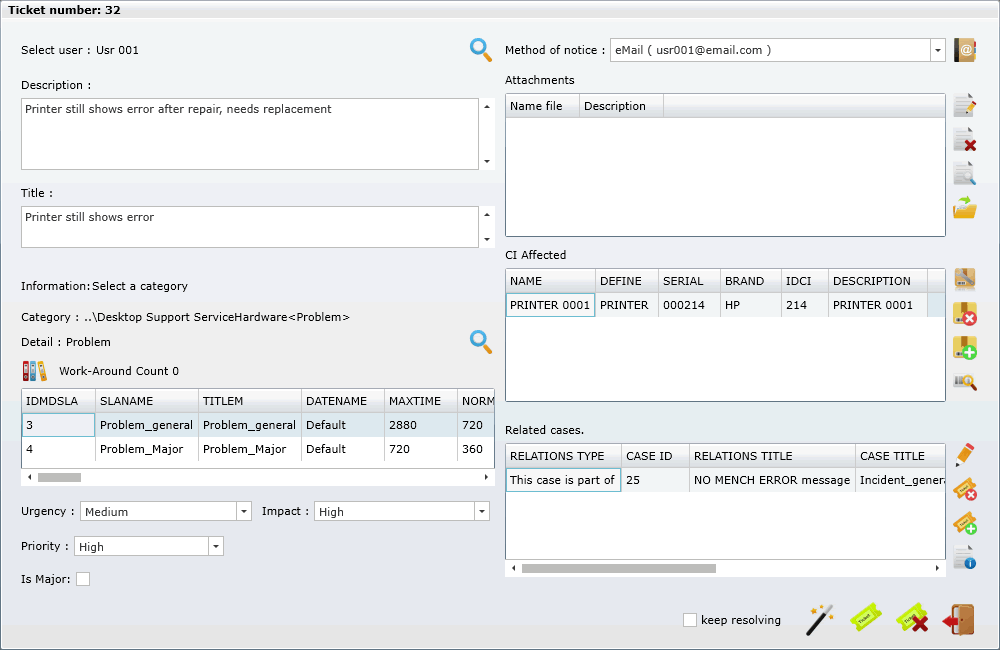Open the Priority dropdown
The height and width of the screenshot is (650, 1000).
(x=216, y=547)
